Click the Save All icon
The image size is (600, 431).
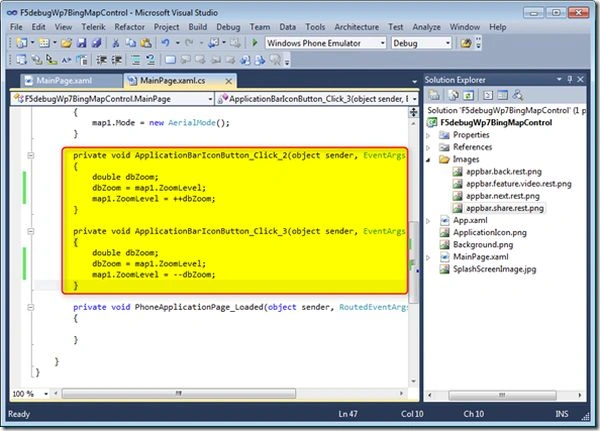click(96, 43)
